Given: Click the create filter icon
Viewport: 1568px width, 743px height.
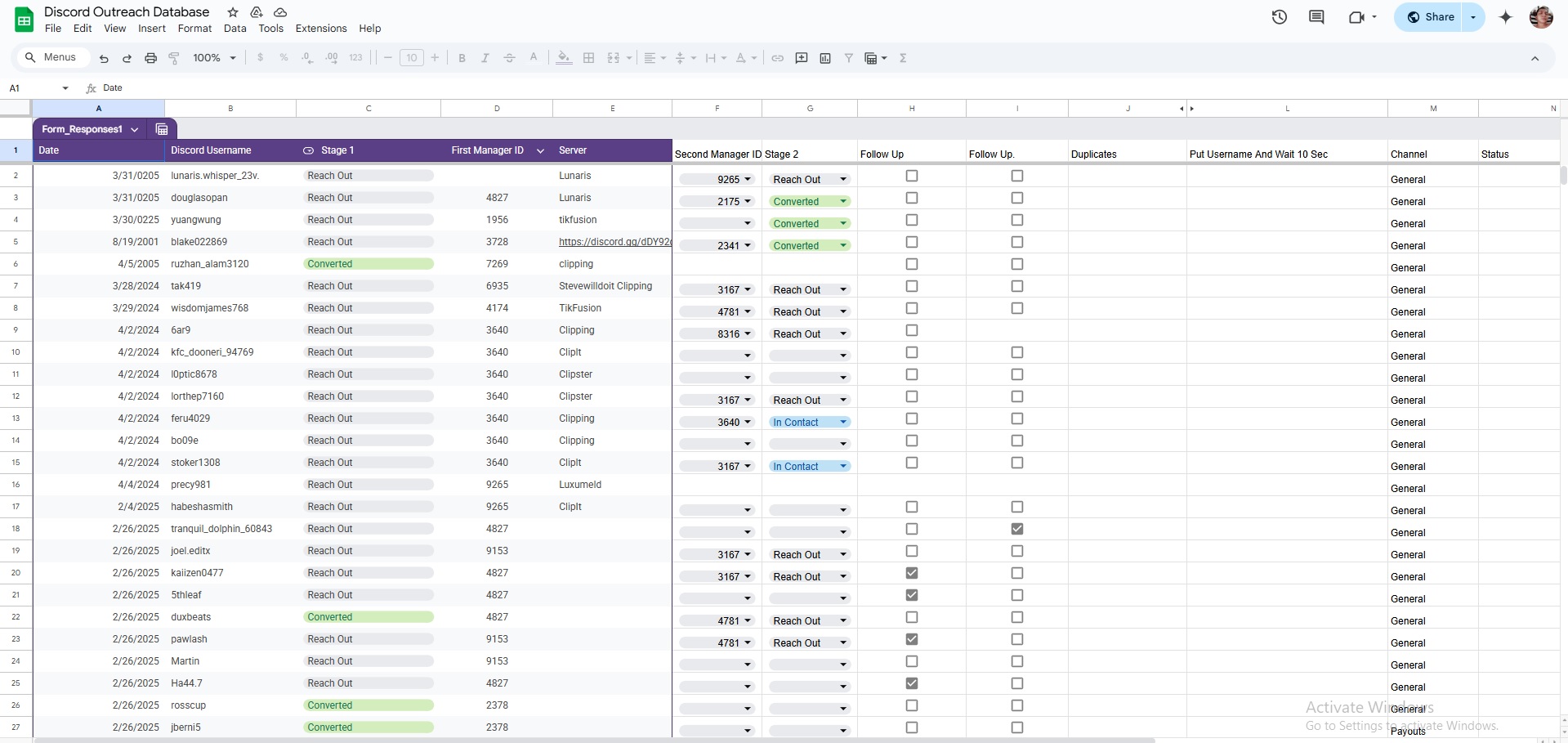Looking at the screenshot, I should click(x=848, y=58).
